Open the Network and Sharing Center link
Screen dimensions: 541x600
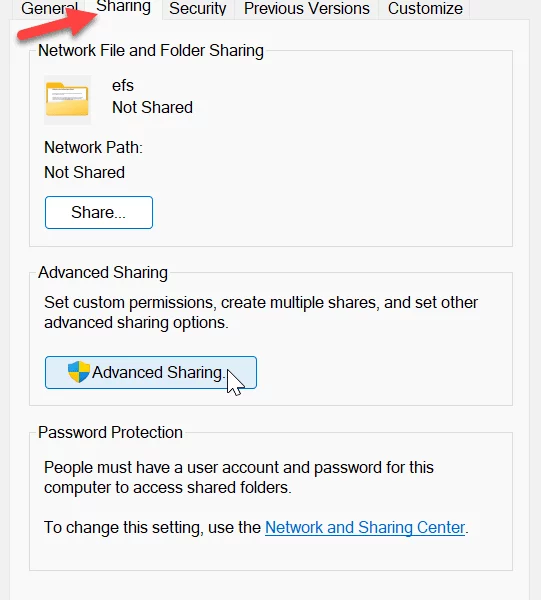click(365, 527)
